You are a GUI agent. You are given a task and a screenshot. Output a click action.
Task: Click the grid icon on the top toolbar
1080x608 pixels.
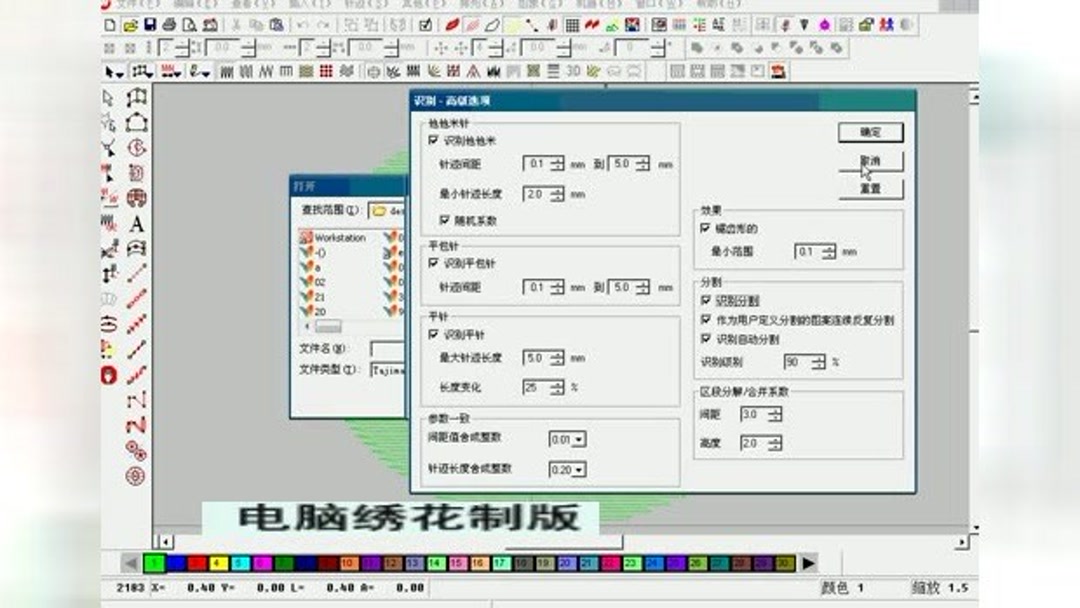[x=573, y=25]
